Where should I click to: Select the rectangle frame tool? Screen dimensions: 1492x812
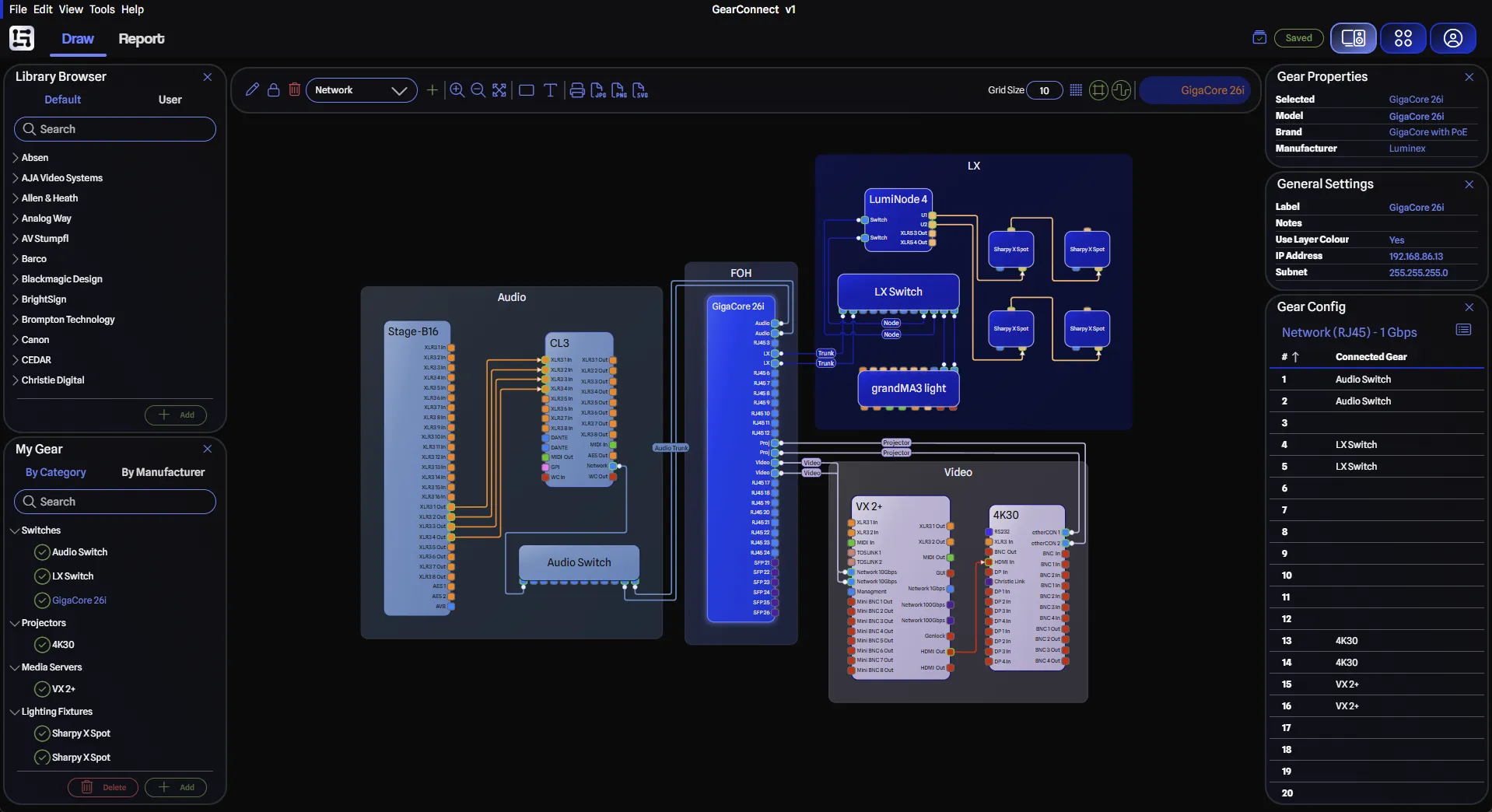pyautogui.click(x=527, y=90)
